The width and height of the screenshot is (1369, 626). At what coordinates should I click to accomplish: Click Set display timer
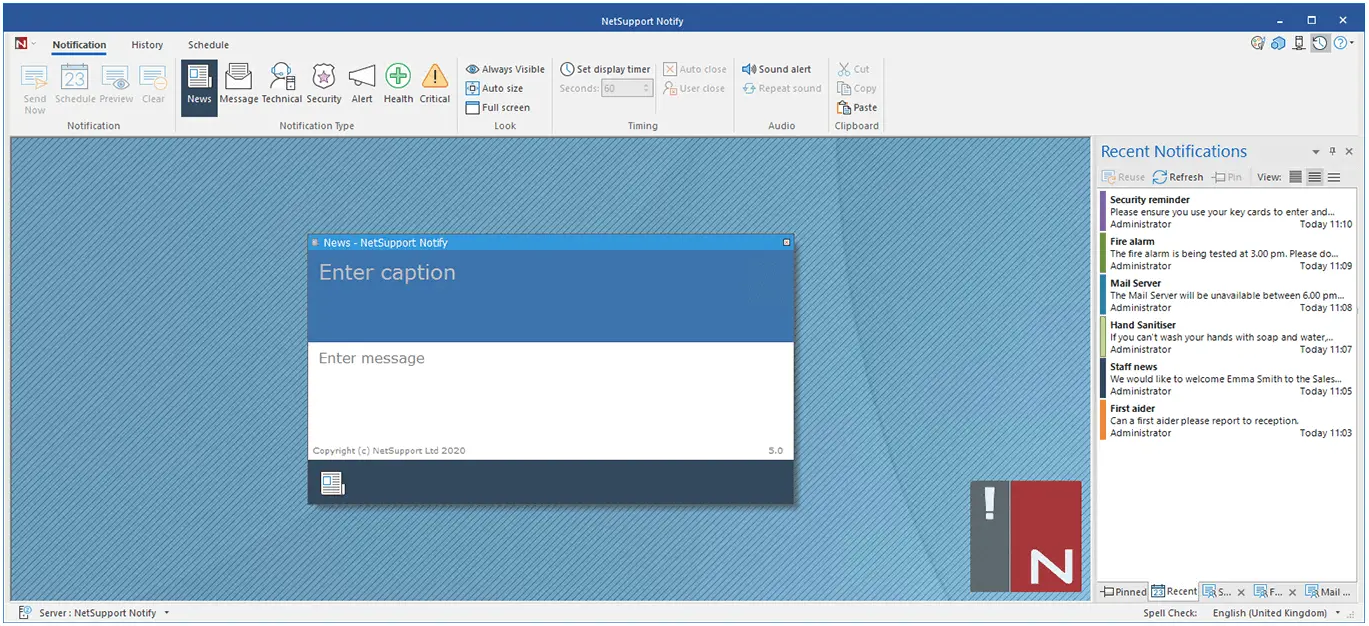604,69
